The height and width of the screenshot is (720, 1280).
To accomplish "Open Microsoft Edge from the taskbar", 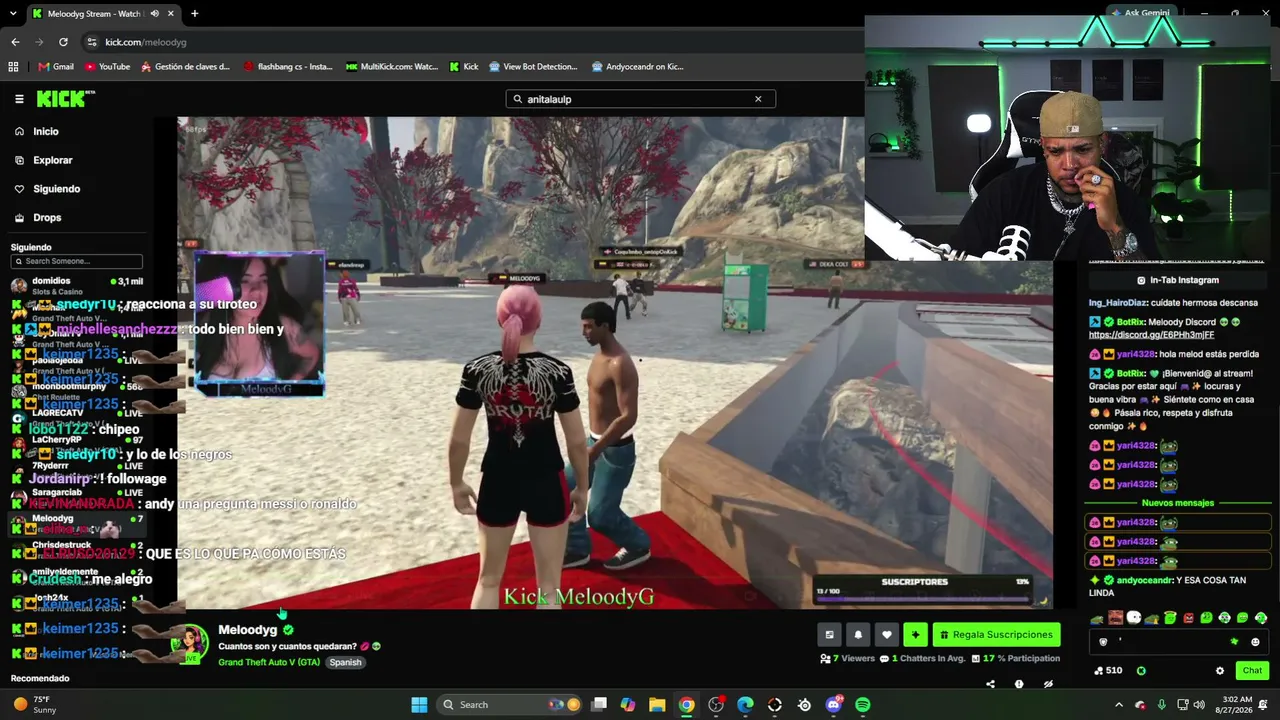I will (745, 705).
